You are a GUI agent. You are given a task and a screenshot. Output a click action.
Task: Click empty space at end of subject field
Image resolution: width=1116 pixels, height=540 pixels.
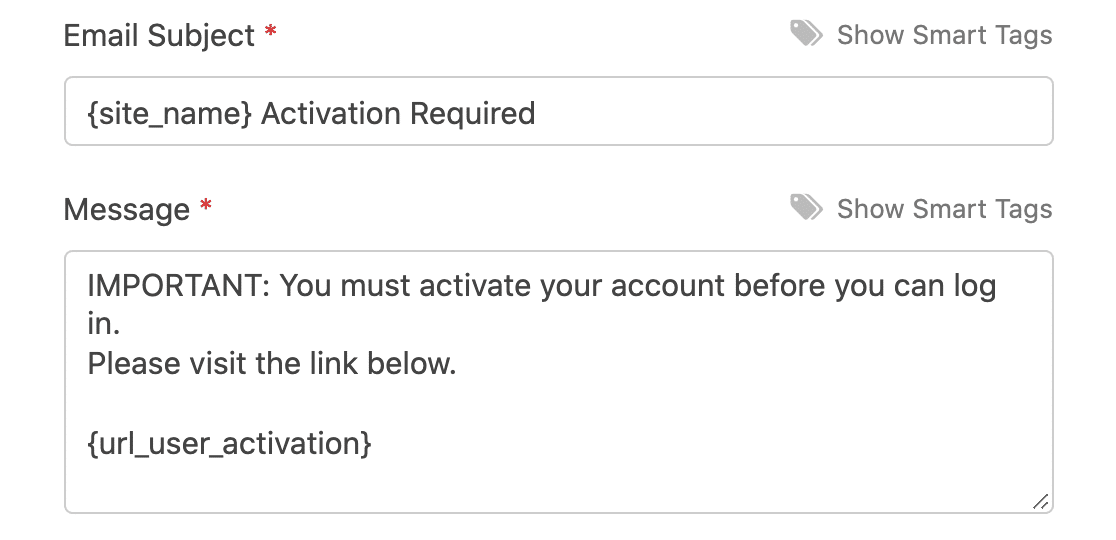point(790,112)
